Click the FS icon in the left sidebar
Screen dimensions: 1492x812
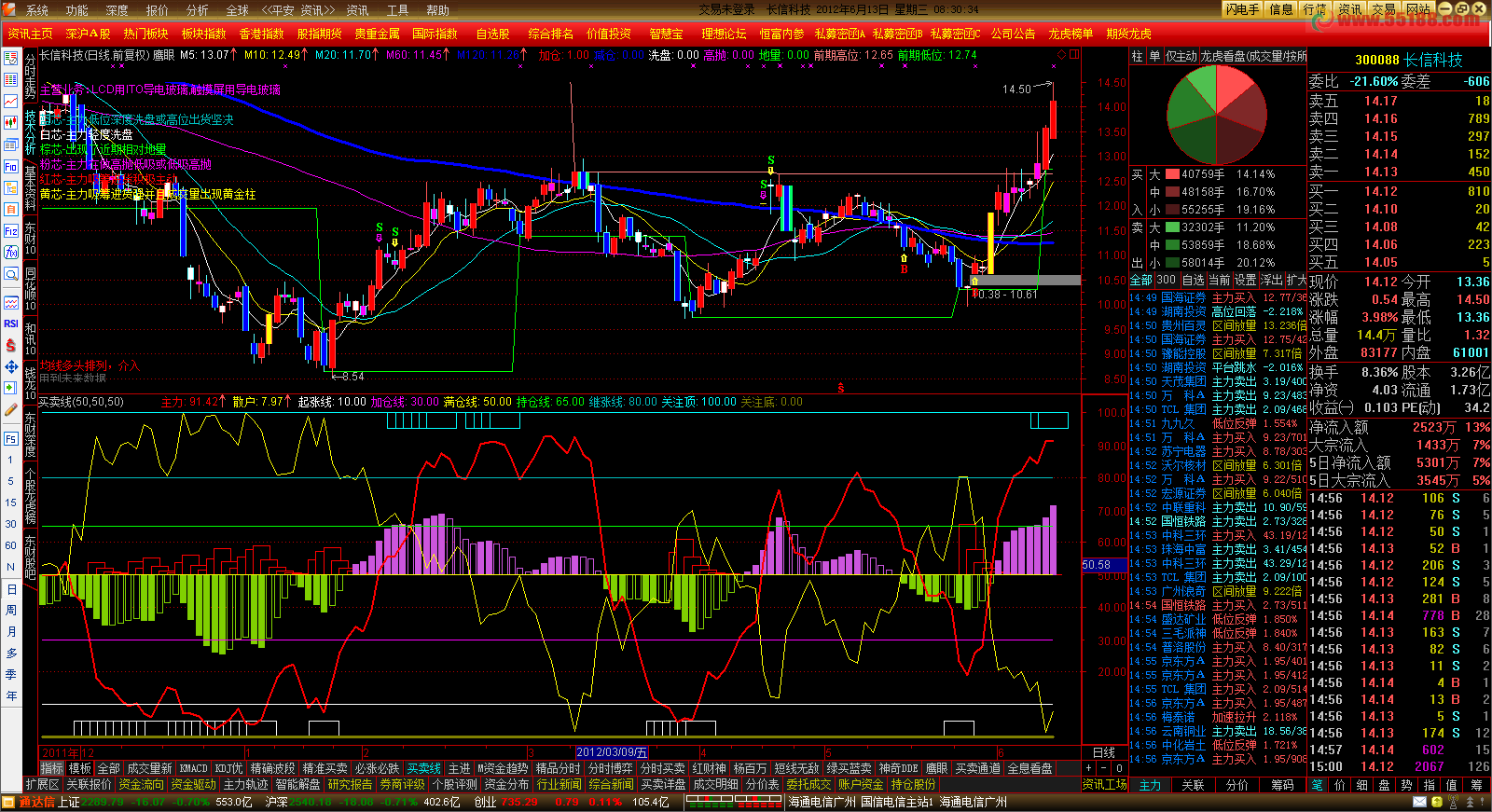click(x=11, y=438)
